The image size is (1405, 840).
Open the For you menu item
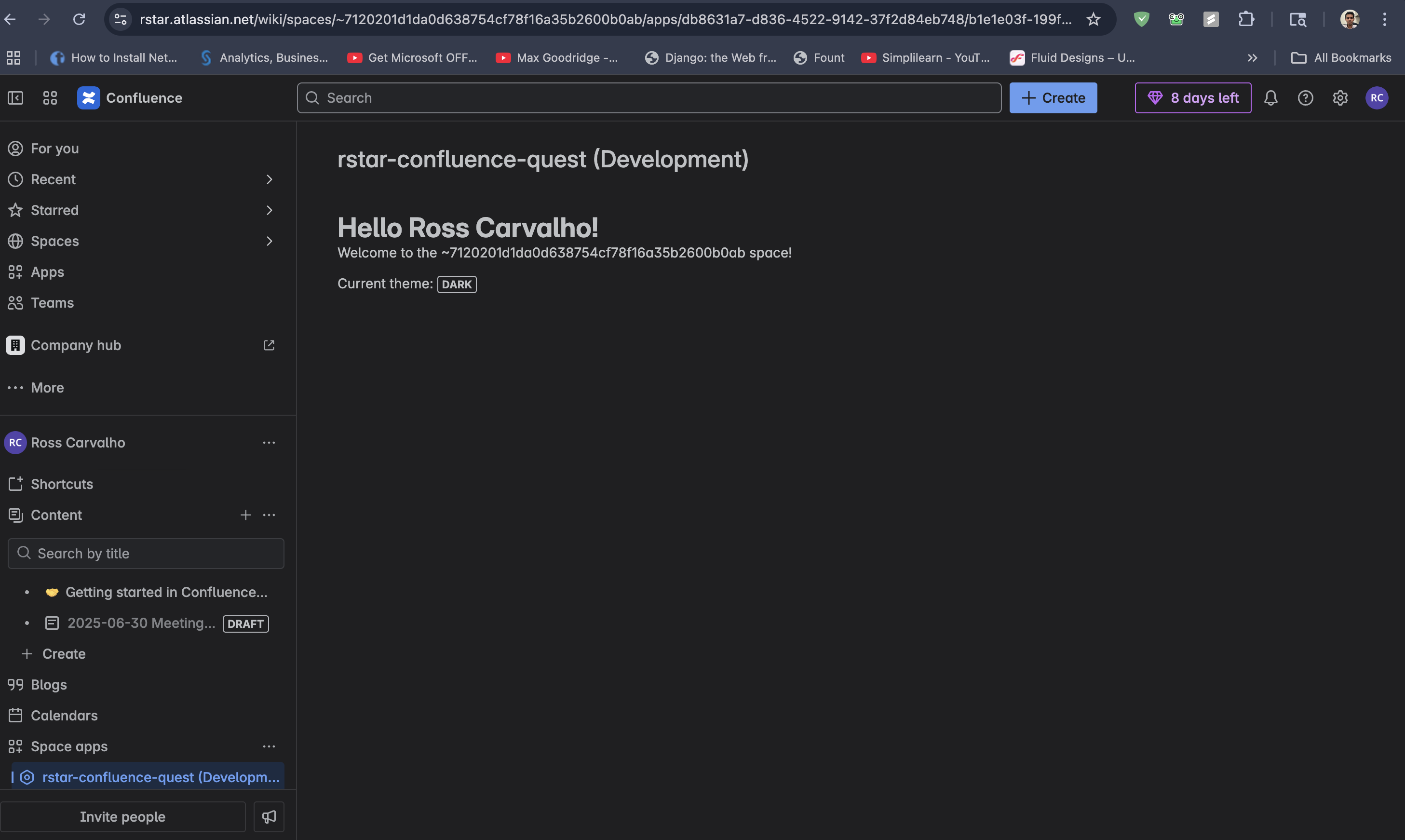(54, 149)
